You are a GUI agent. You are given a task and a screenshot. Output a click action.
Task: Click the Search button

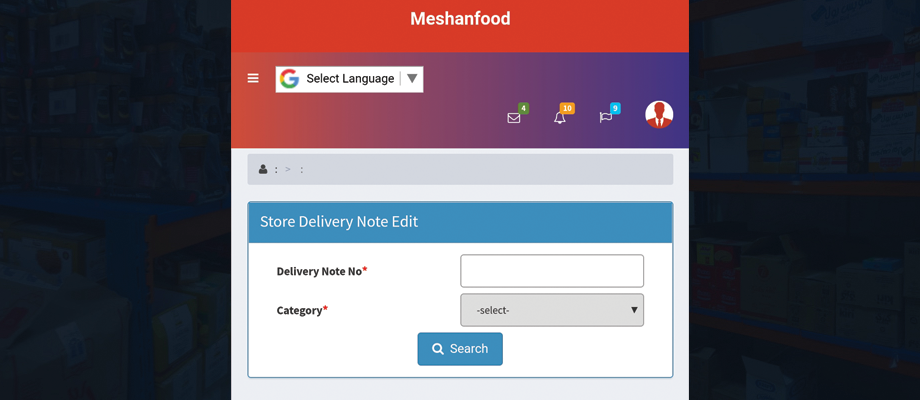pyautogui.click(x=460, y=349)
